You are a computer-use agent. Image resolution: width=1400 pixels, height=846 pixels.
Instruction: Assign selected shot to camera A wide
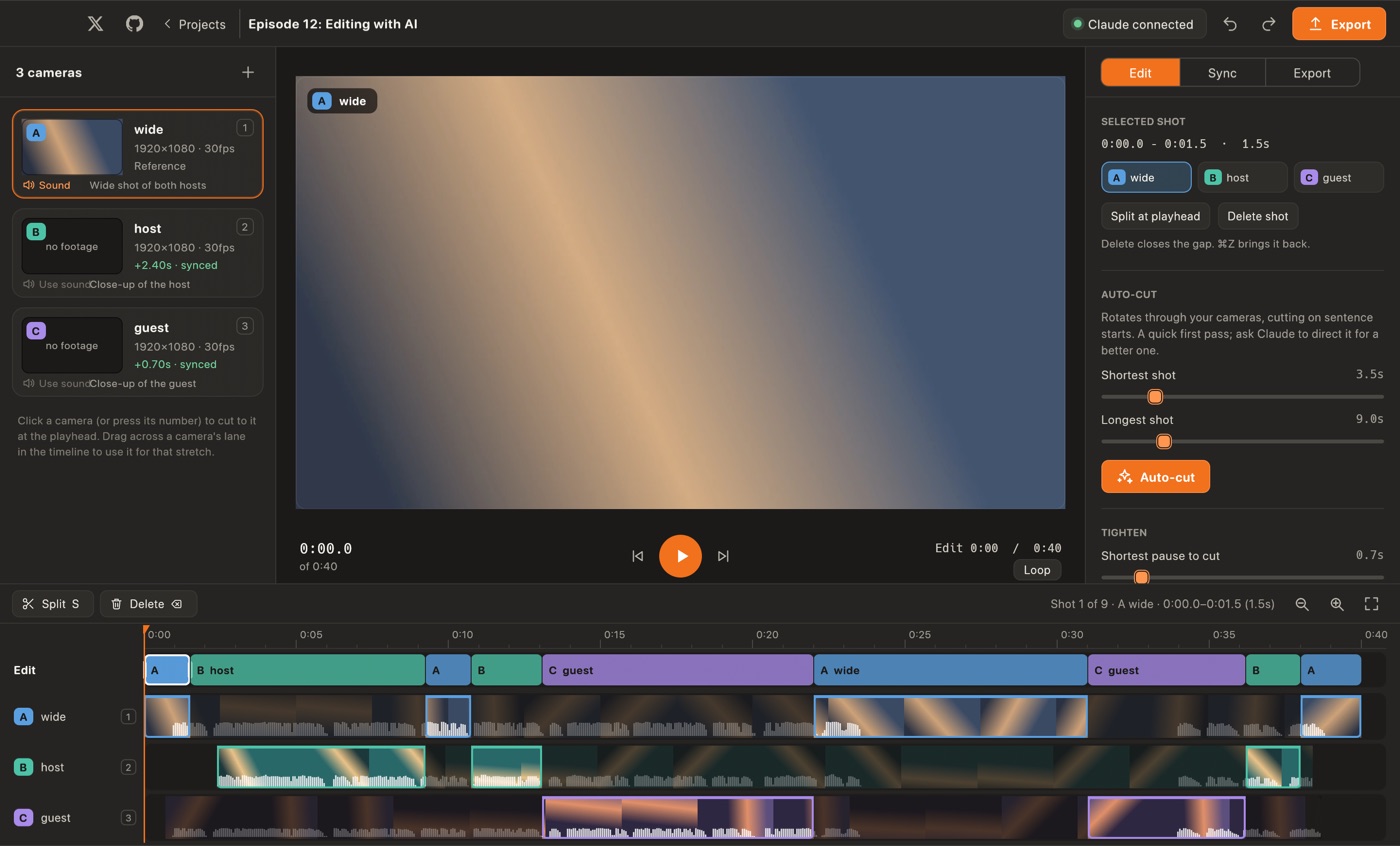pos(1146,177)
